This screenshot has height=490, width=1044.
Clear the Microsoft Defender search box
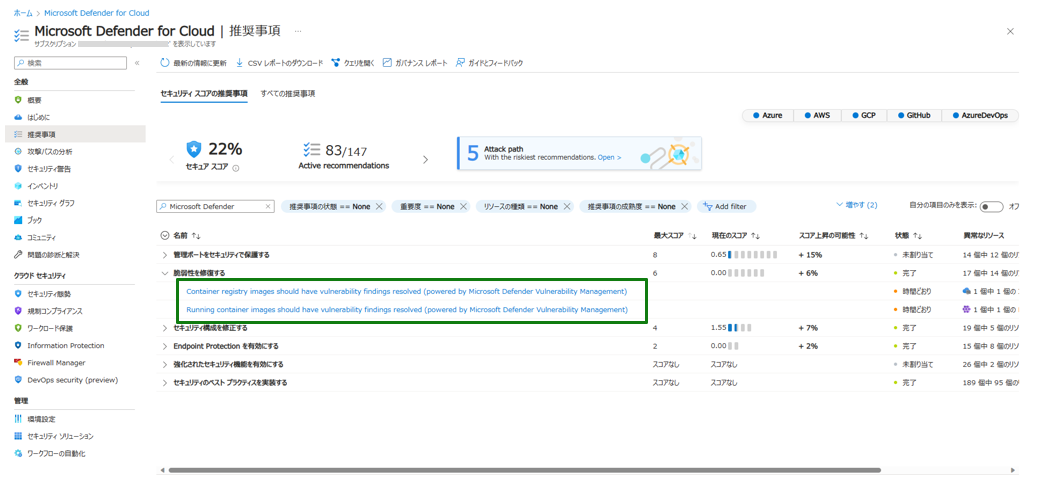pos(268,207)
